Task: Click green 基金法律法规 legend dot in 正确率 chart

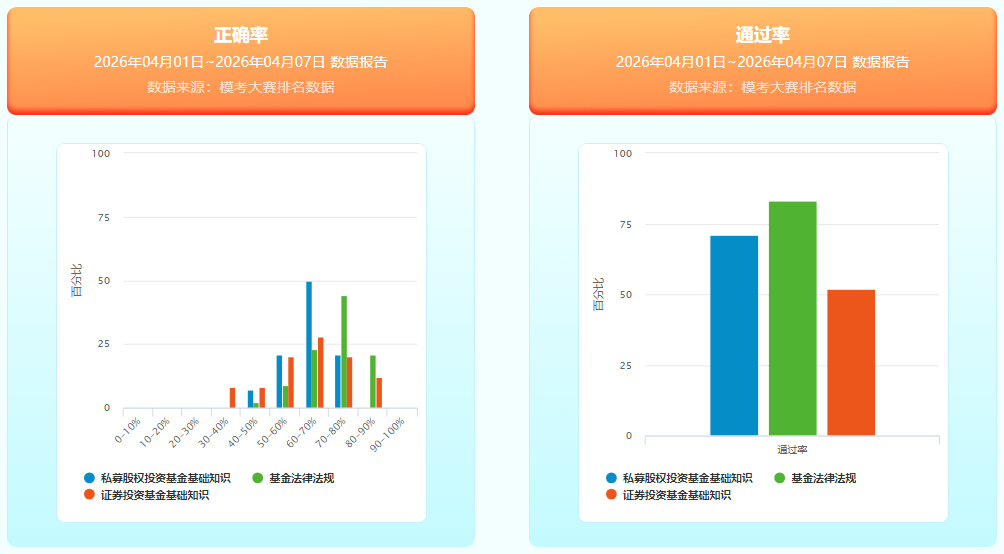Action: [258, 478]
